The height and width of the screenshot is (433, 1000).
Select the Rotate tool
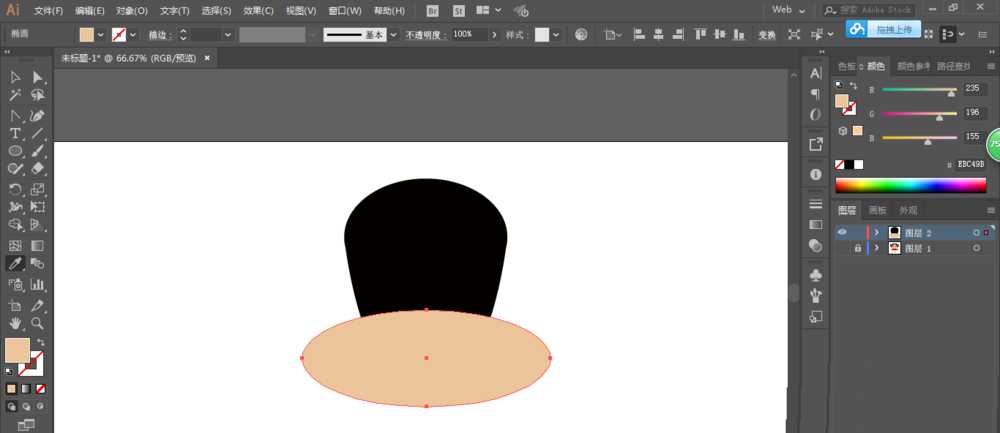(x=15, y=189)
